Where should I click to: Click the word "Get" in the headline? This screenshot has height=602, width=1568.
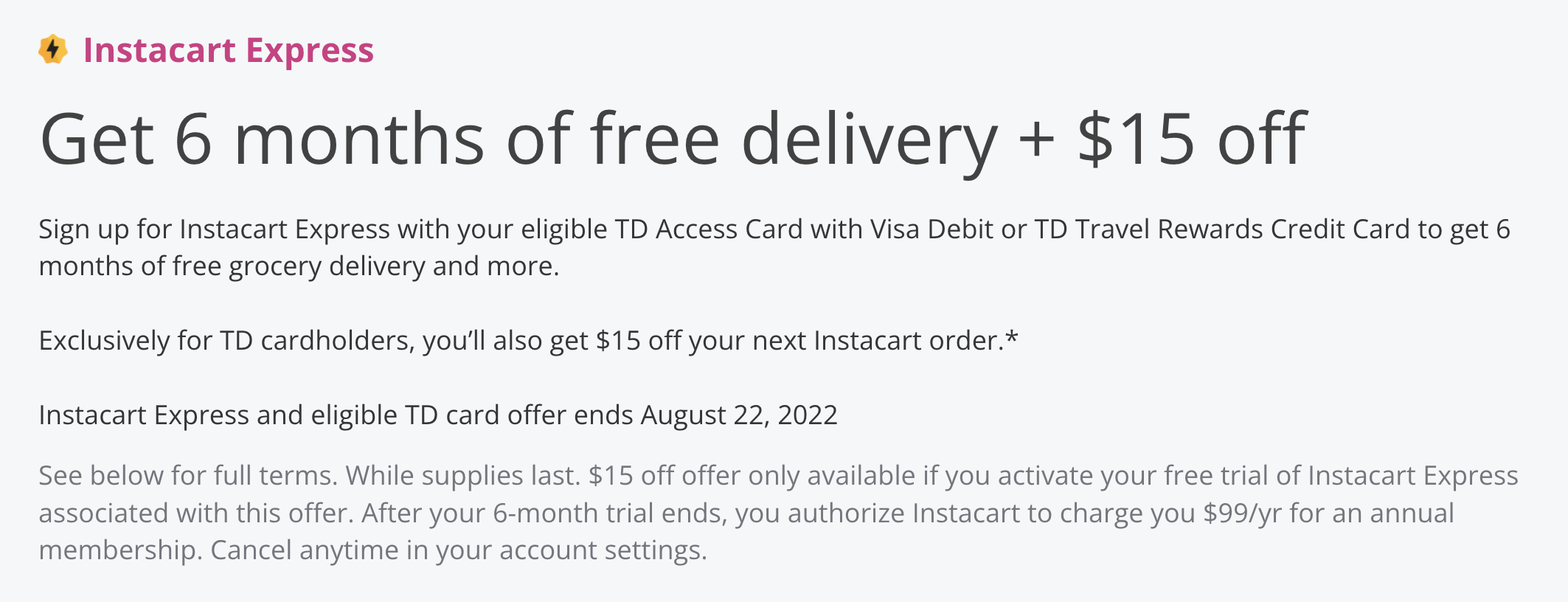[x=97, y=139]
